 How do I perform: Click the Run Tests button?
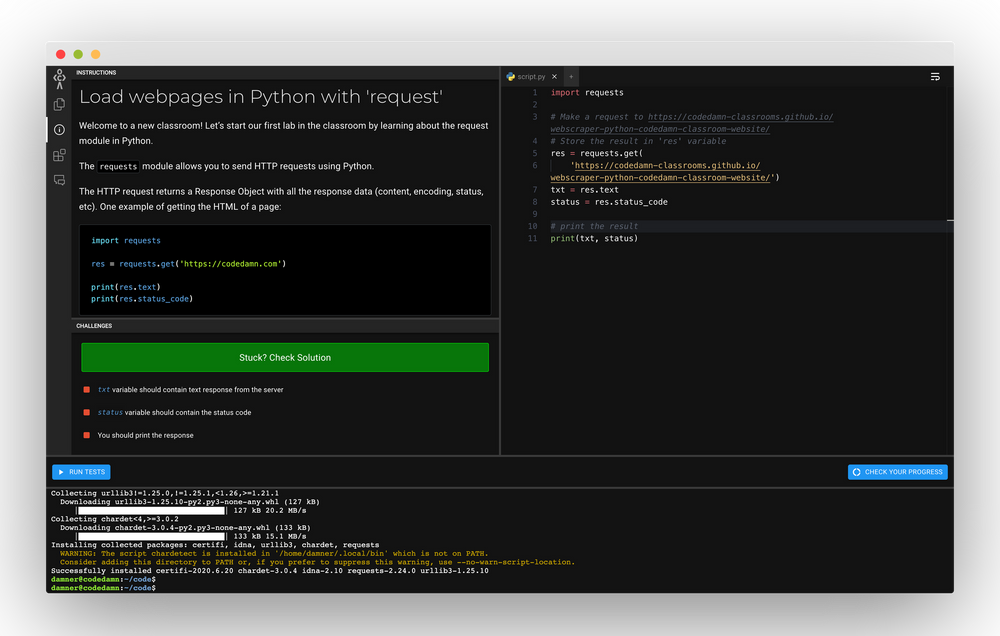(x=81, y=472)
